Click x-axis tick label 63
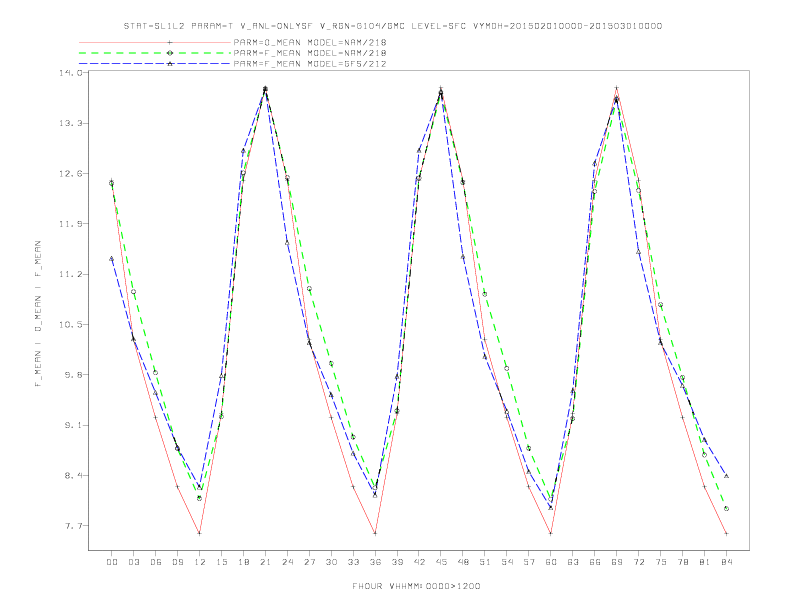The width and height of the screenshot is (792, 612). click(573, 562)
